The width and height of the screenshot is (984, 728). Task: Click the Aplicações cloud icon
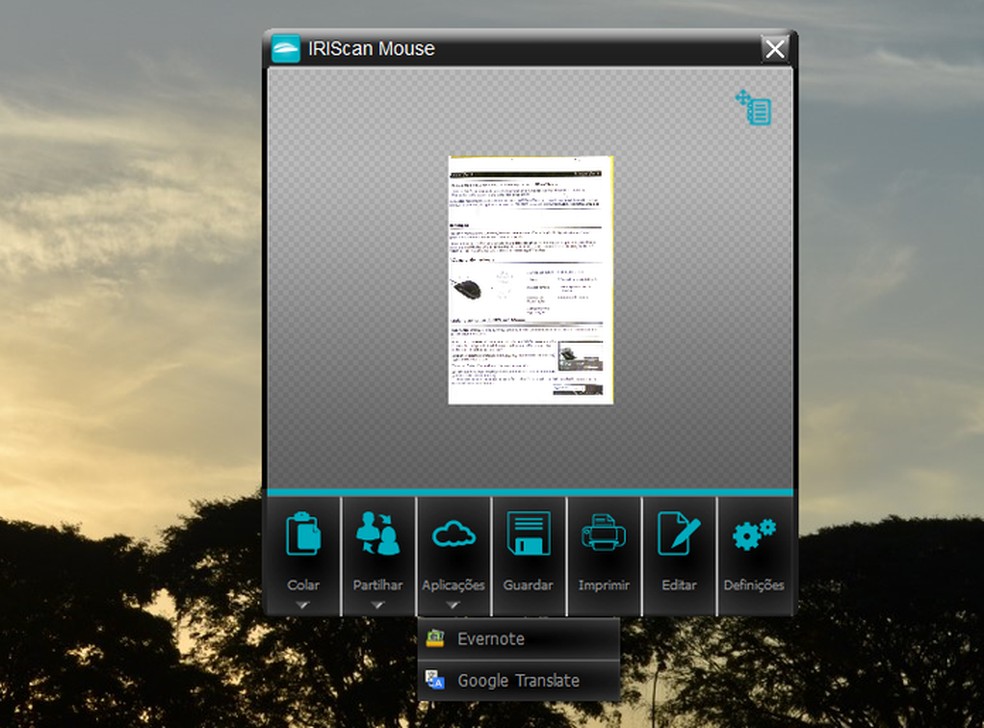coord(453,534)
